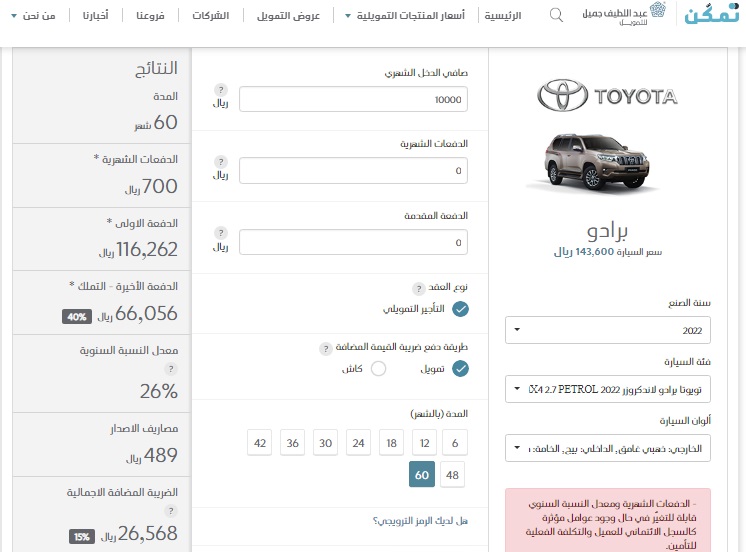The image size is (746, 552).
Task: Select التأجير التمويلي contract type
Action: coord(460,309)
